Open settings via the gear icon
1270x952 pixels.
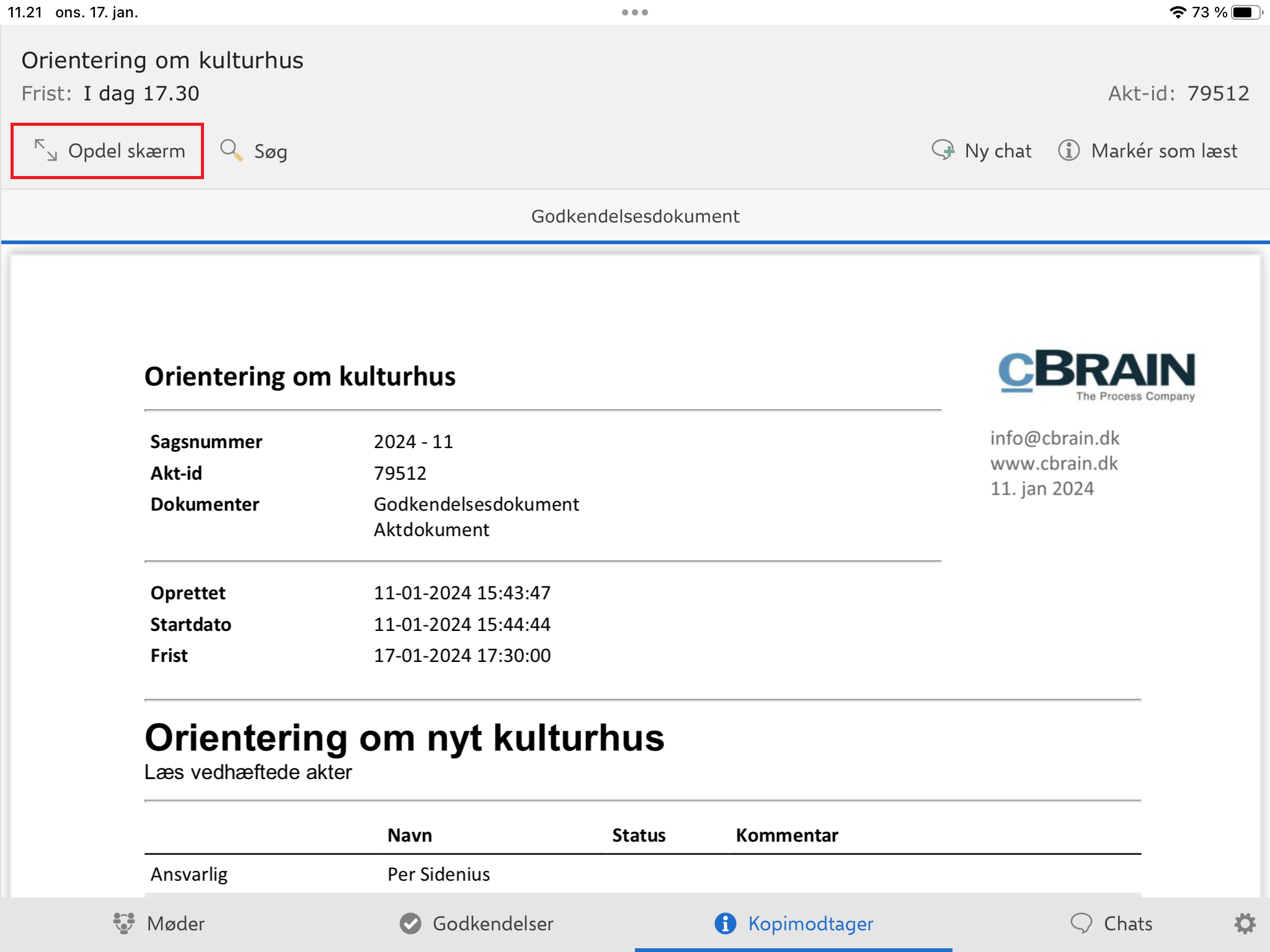1244,923
